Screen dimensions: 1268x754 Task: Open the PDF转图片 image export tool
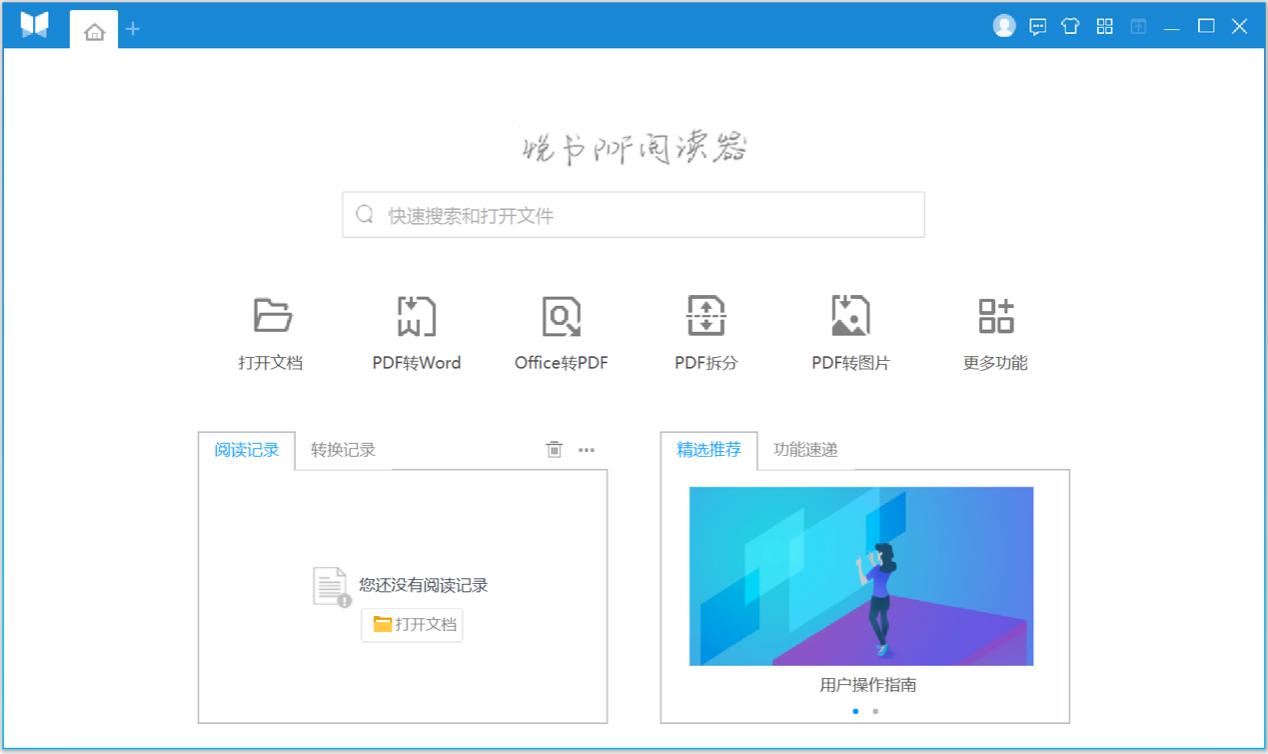point(849,330)
